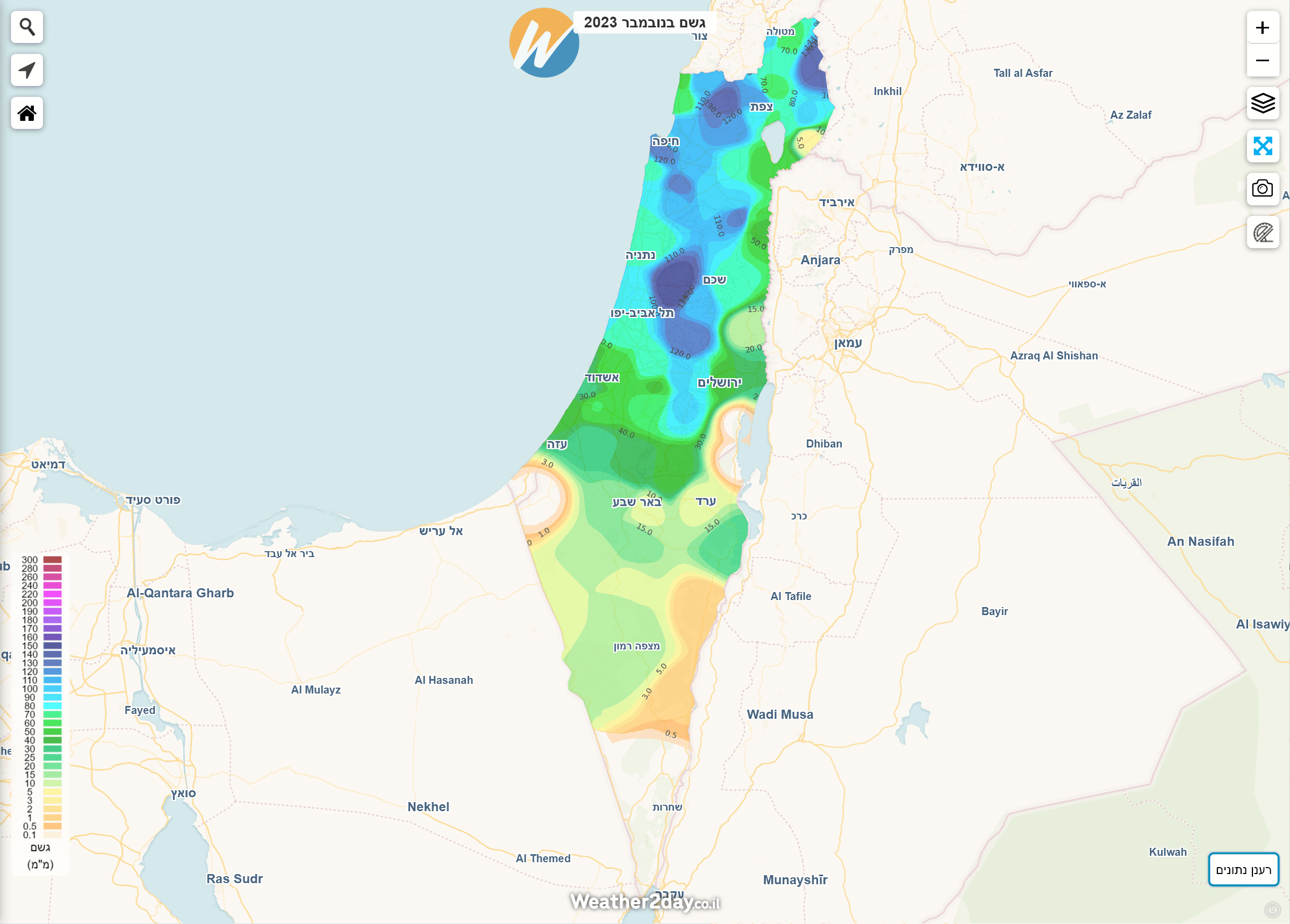Zoom in with the plus button

pyautogui.click(x=1262, y=27)
